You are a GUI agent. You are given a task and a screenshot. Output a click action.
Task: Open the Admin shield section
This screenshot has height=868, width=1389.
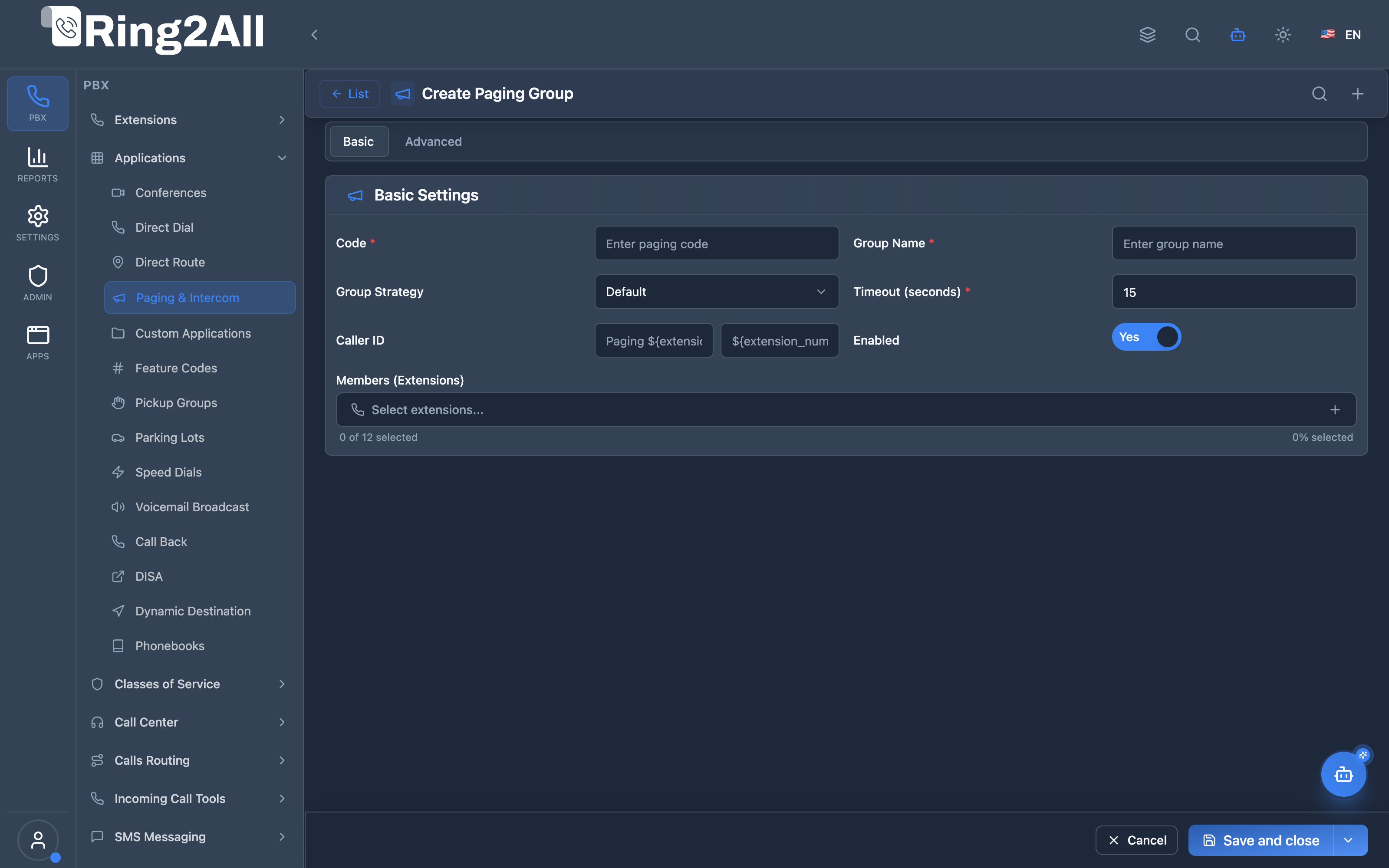tap(37, 283)
